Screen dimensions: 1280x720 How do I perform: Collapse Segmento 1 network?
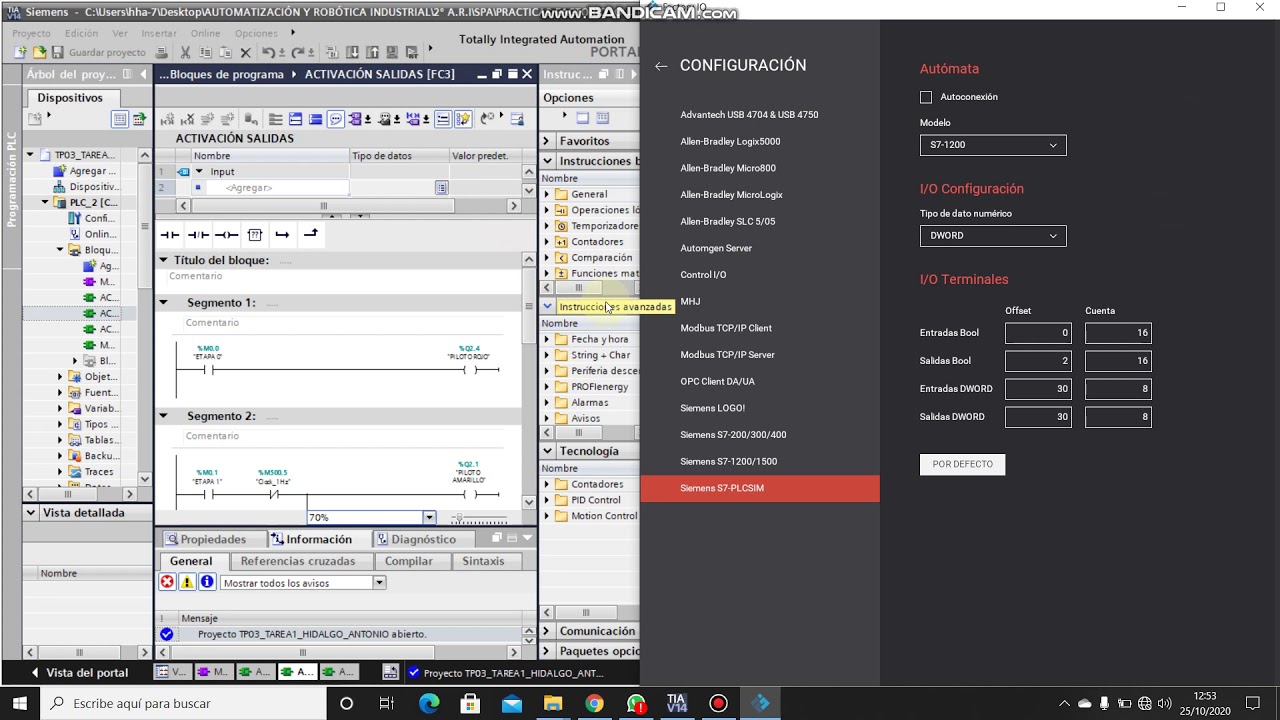[164, 302]
